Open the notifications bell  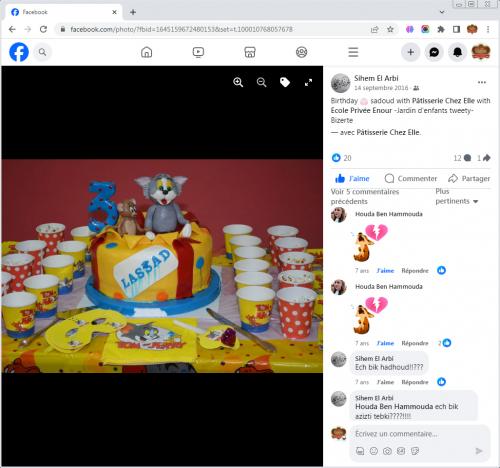tap(457, 52)
